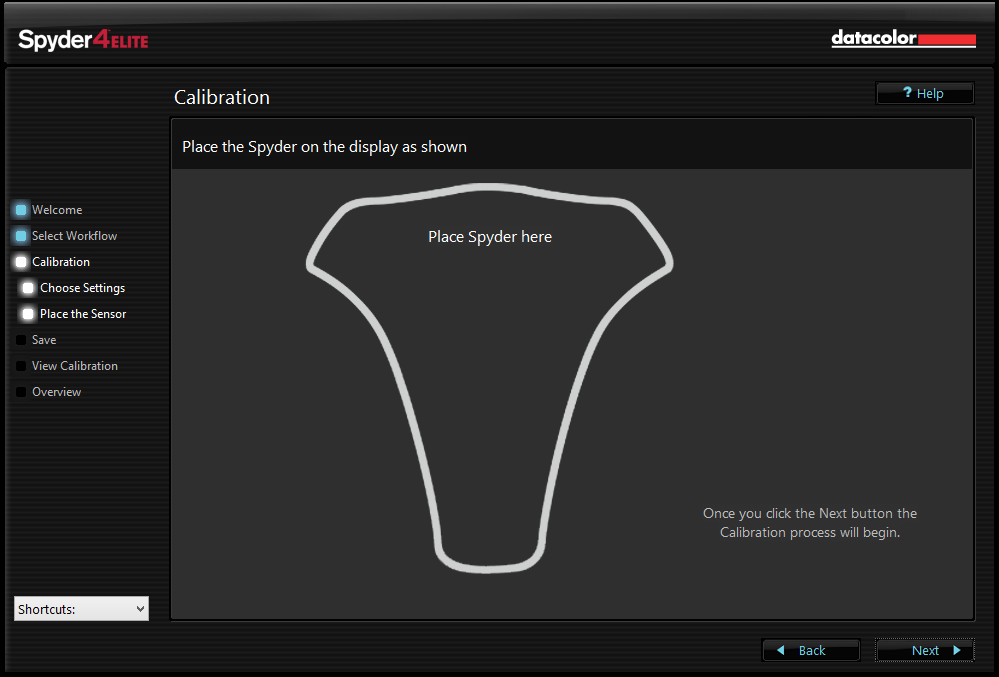The image size is (999, 677).
Task: Click the Shortcuts dropdown chevron arrow
Action: click(x=140, y=608)
